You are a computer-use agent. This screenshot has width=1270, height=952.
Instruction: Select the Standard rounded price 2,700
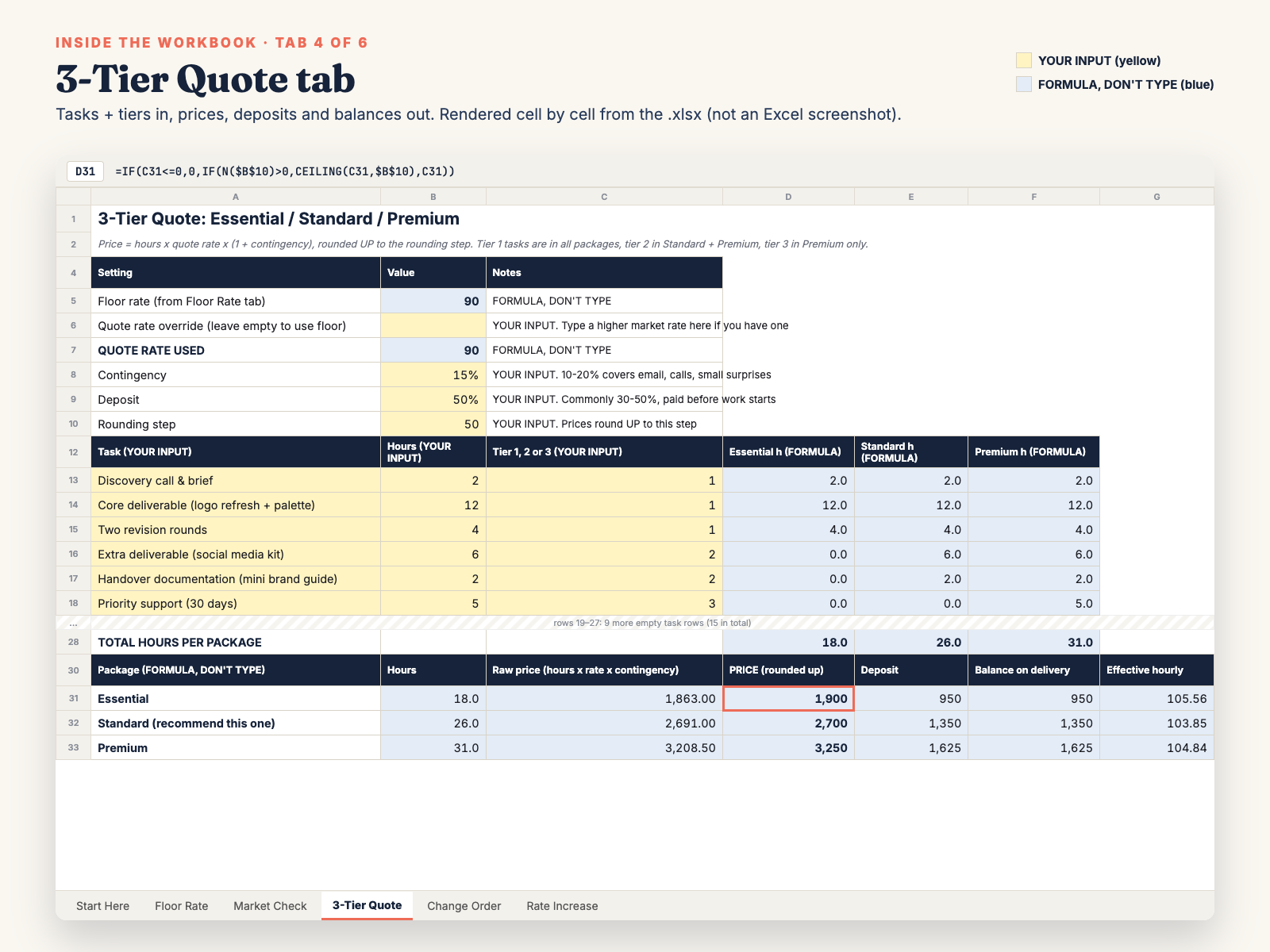point(788,723)
